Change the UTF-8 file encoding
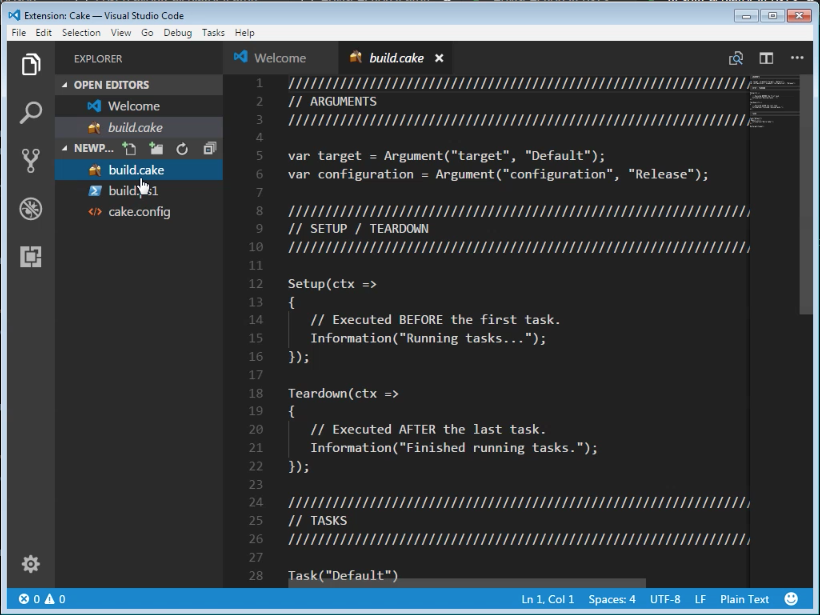The height and width of the screenshot is (615, 820). [665, 599]
